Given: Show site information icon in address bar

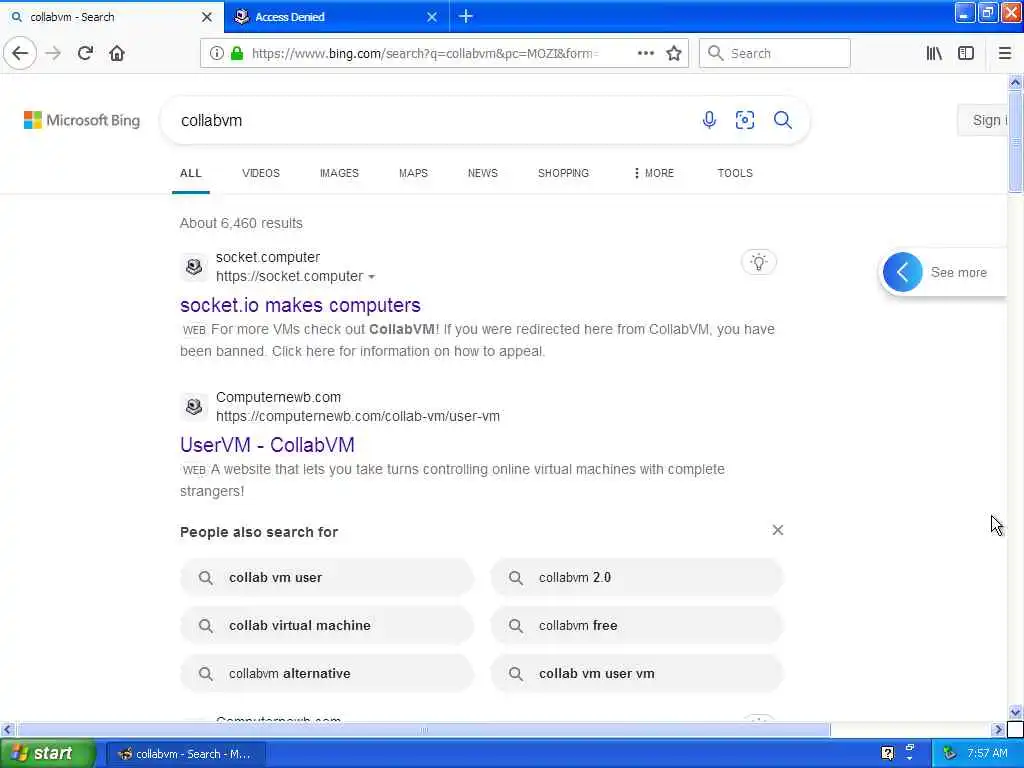Looking at the screenshot, I should coord(216,53).
